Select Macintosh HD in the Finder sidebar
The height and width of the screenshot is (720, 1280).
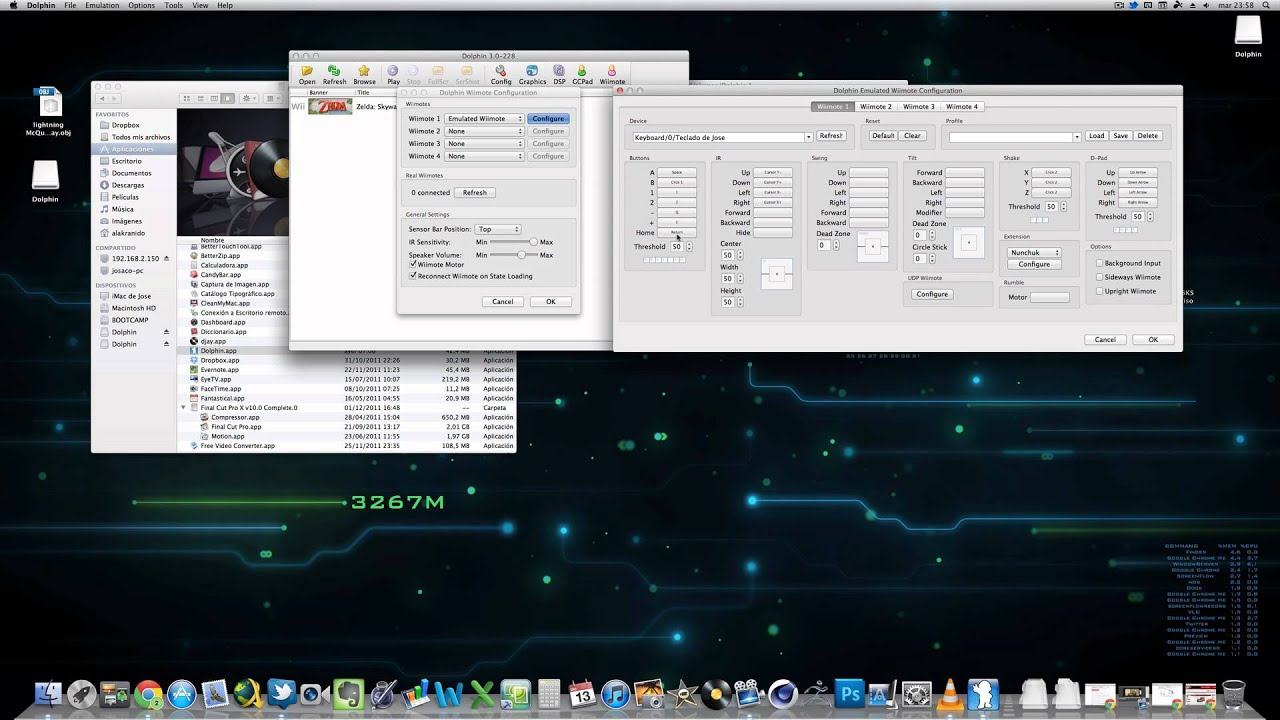point(134,308)
